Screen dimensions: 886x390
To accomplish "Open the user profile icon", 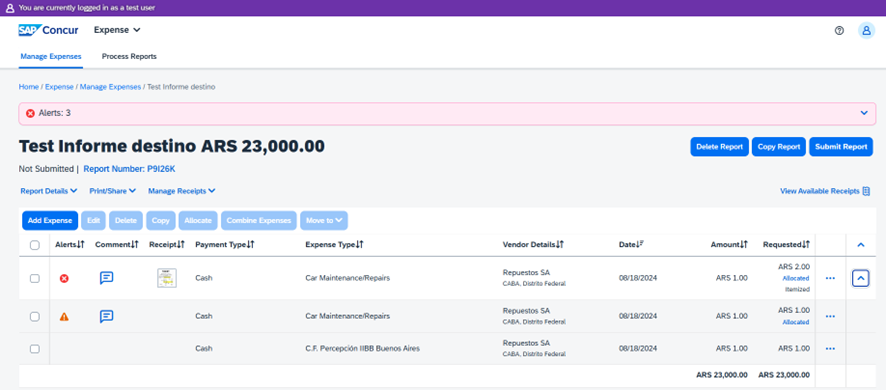I will pos(866,31).
